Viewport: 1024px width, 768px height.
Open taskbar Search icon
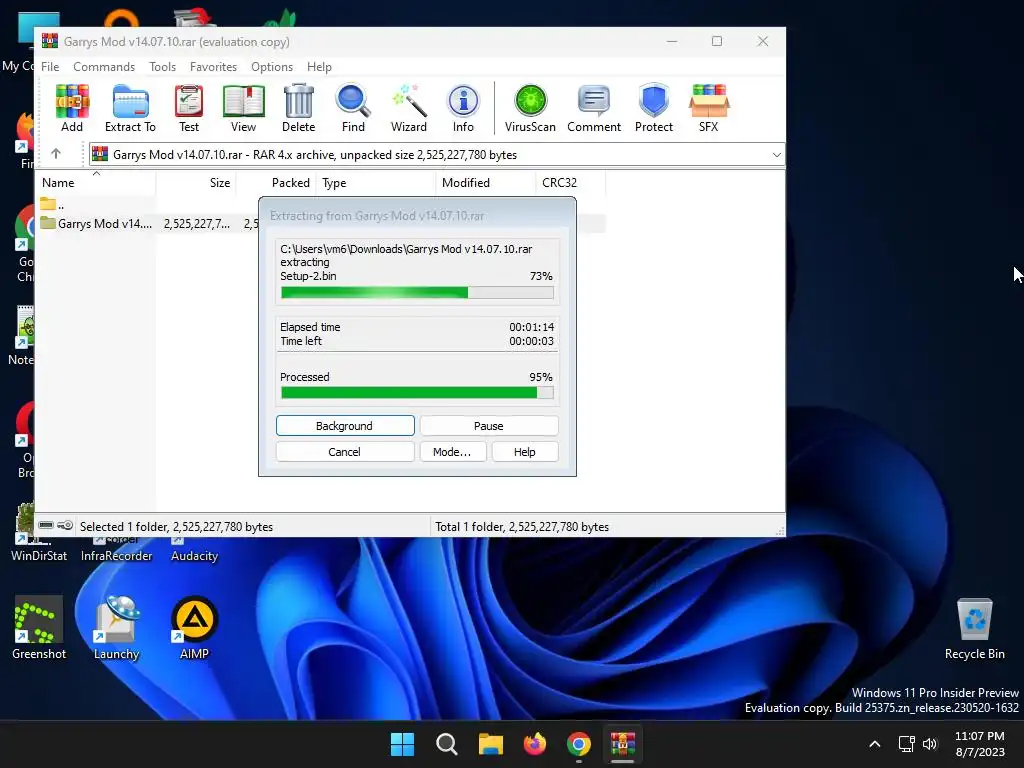pyautogui.click(x=447, y=744)
